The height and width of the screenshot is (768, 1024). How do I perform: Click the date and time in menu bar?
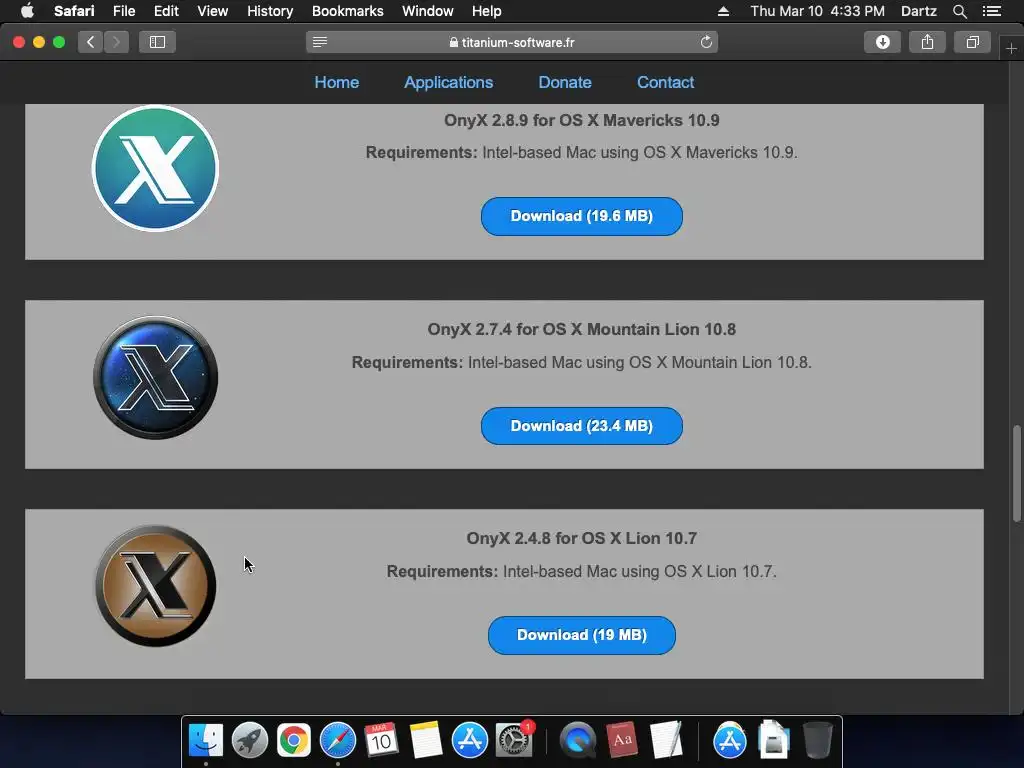(x=817, y=11)
